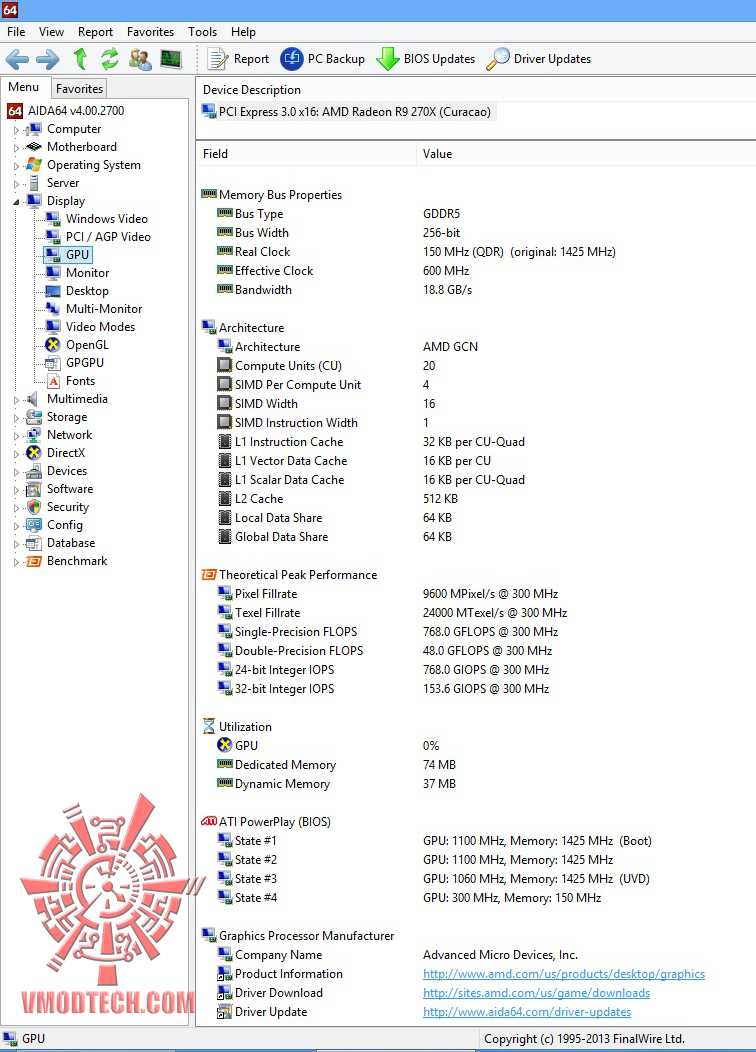This screenshot has height=1052, width=756.
Task: Open Driver Updates from toolbar
Action: point(539,59)
